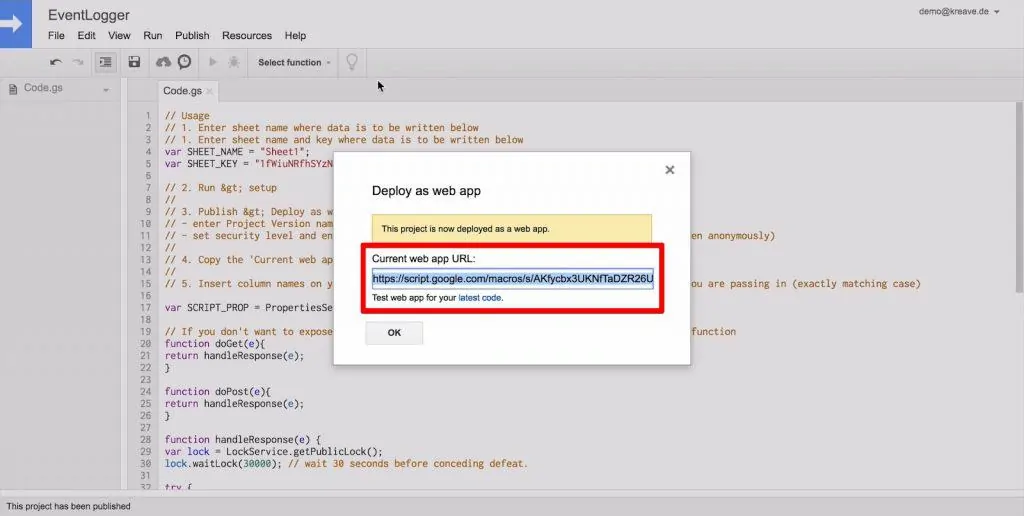
Task: Run the selected function play icon
Action: coord(212,62)
